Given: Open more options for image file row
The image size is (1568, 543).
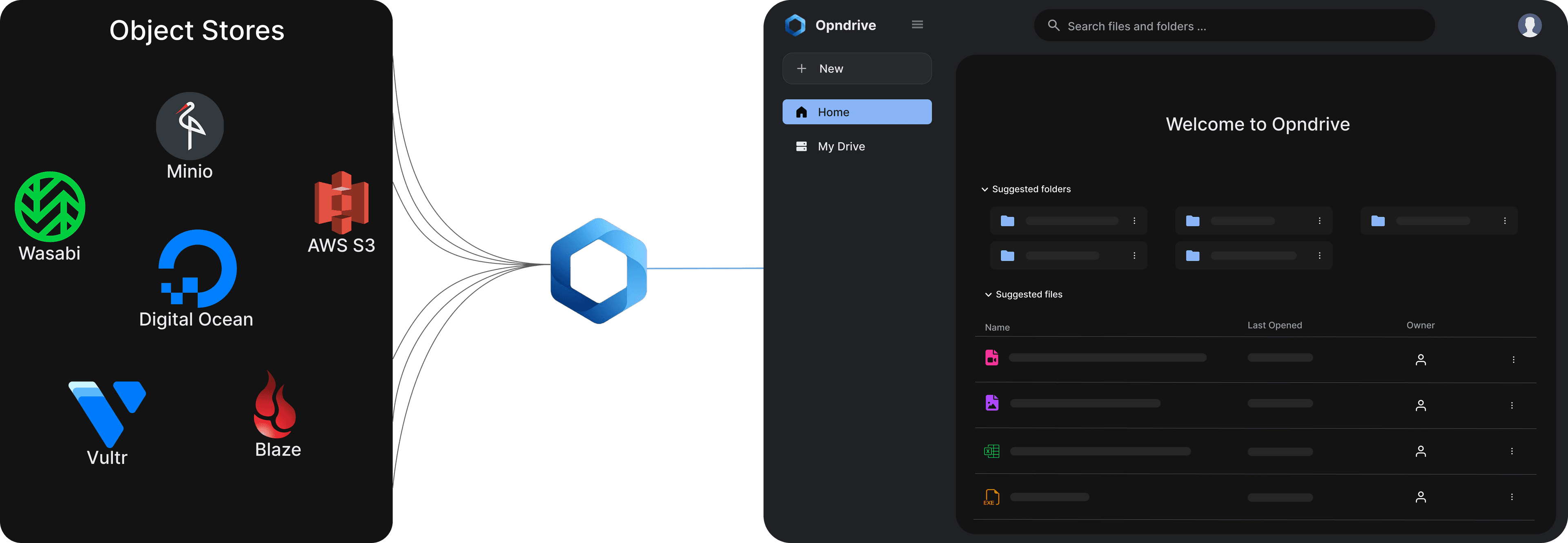Looking at the screenshot, I should (1512, 405).
